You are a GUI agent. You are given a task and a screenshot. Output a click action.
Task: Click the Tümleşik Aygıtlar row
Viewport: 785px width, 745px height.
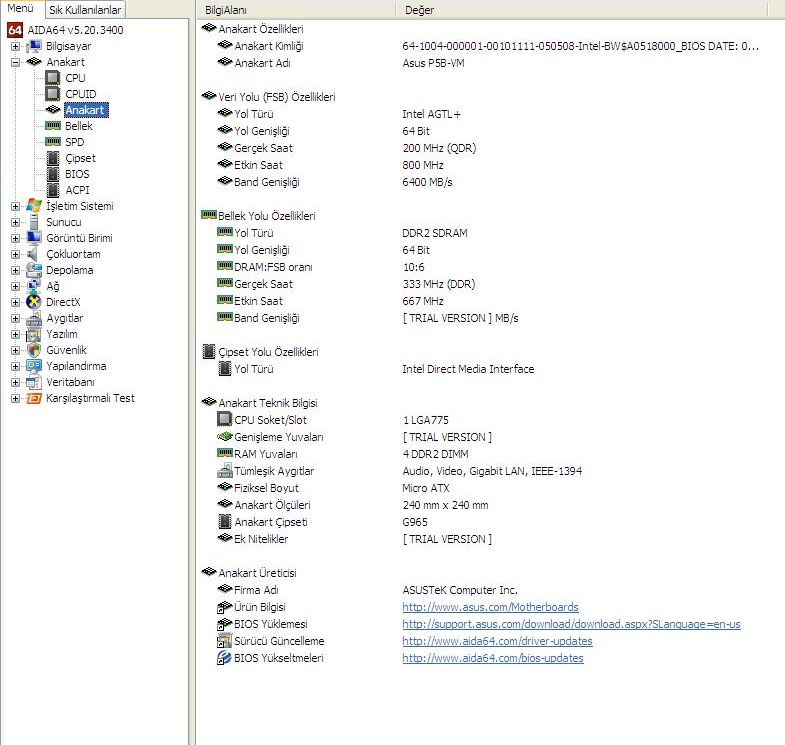[491, 471]
